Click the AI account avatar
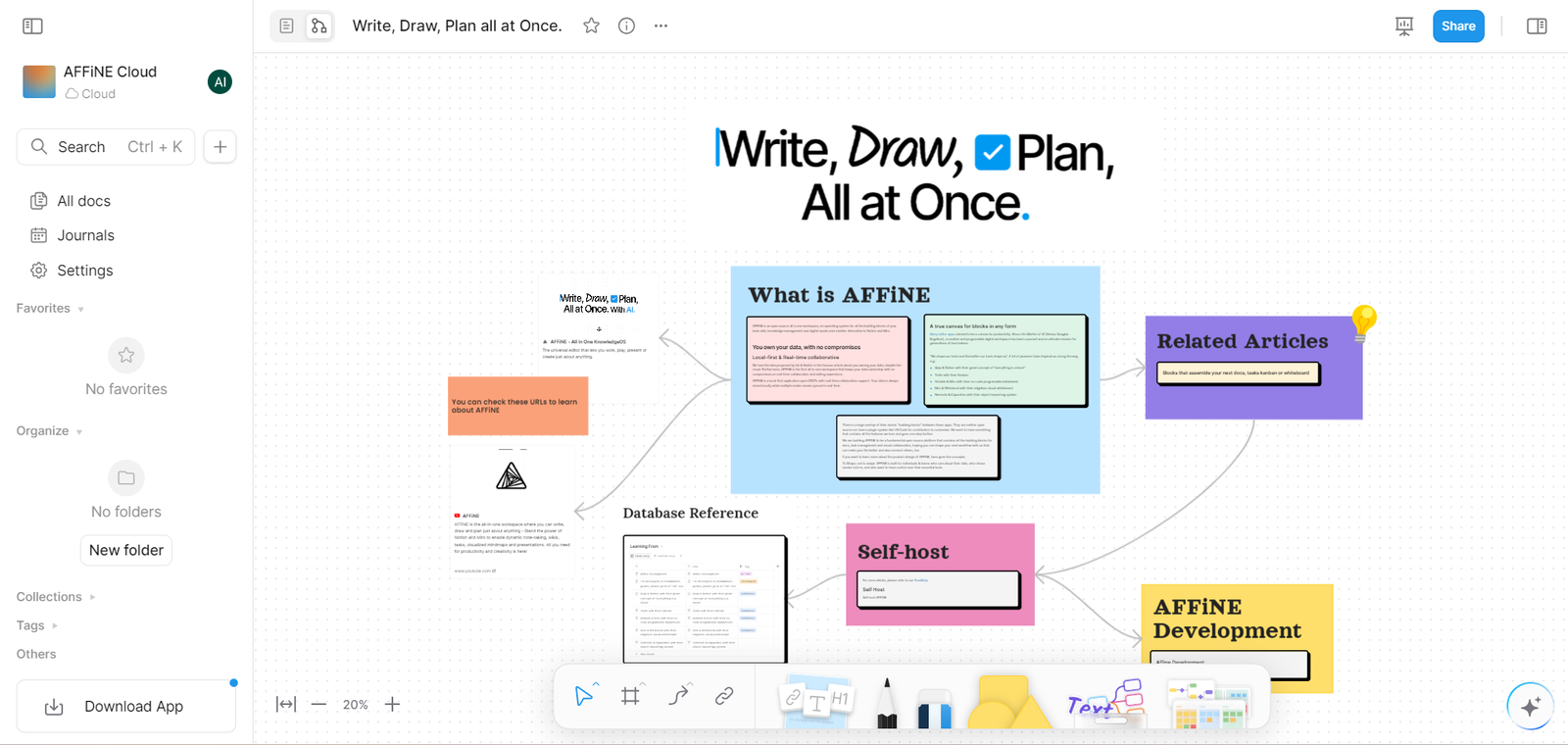Viewport: 1568px width, 745px height. point(220,82)
